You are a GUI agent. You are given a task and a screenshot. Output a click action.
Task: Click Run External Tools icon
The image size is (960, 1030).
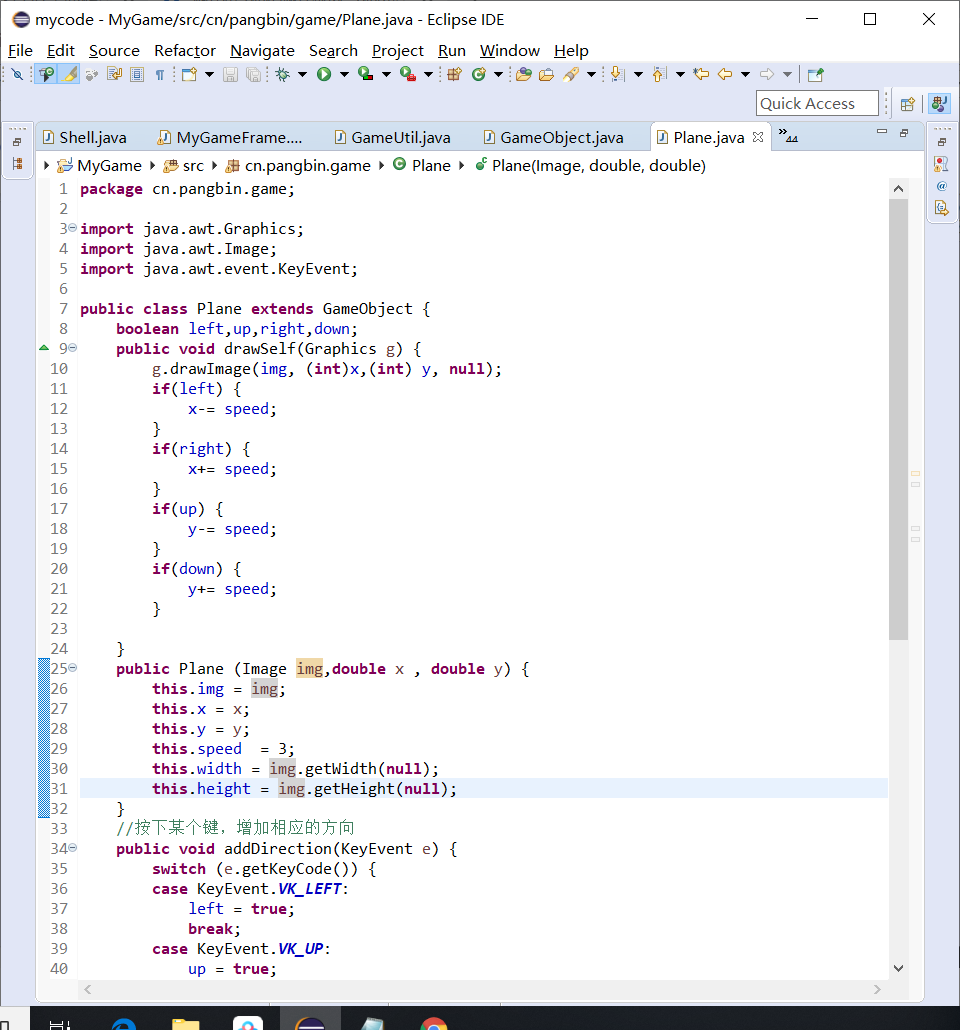pyautogui.click(x=408, y=74)
